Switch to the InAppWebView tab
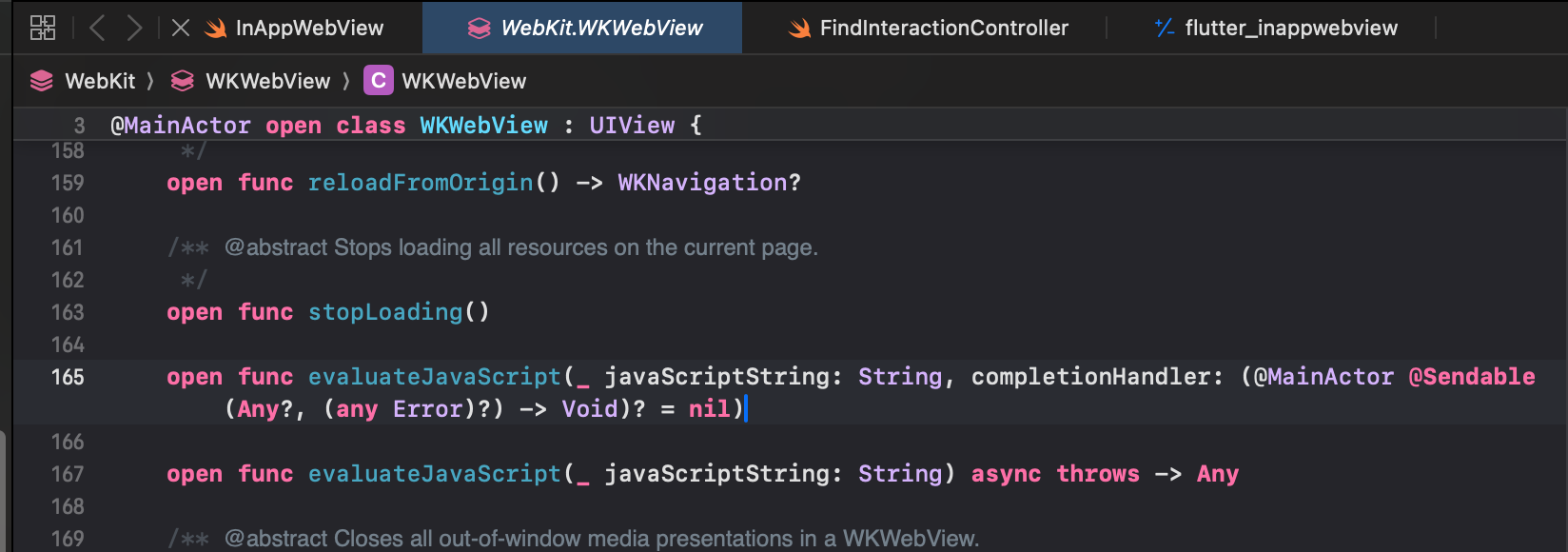The image size is (1568, 552). click(309, 29)
